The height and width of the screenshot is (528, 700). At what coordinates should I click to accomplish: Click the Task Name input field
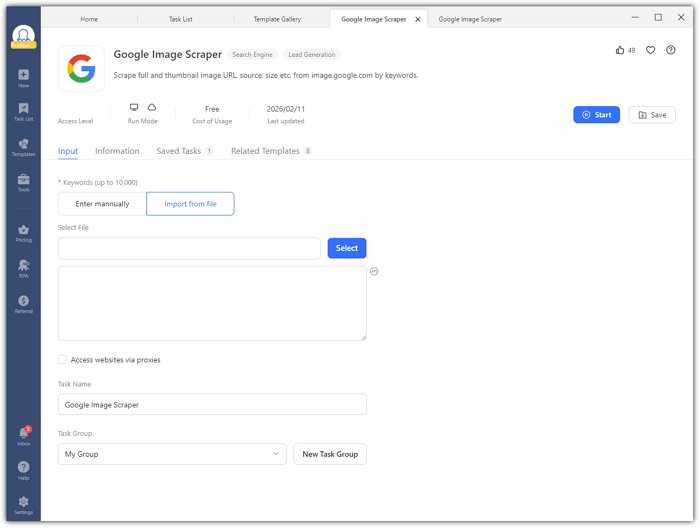click(212, 405)
